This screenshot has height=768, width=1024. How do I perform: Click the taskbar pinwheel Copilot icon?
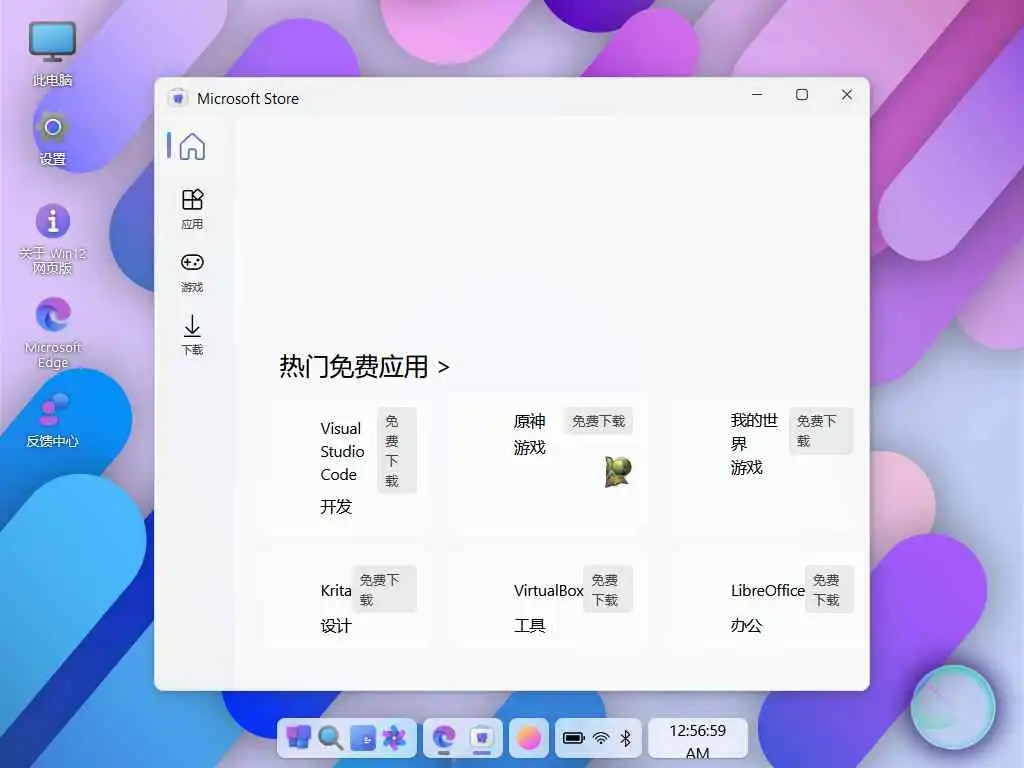pyautogui.click(x=394, y=738)
